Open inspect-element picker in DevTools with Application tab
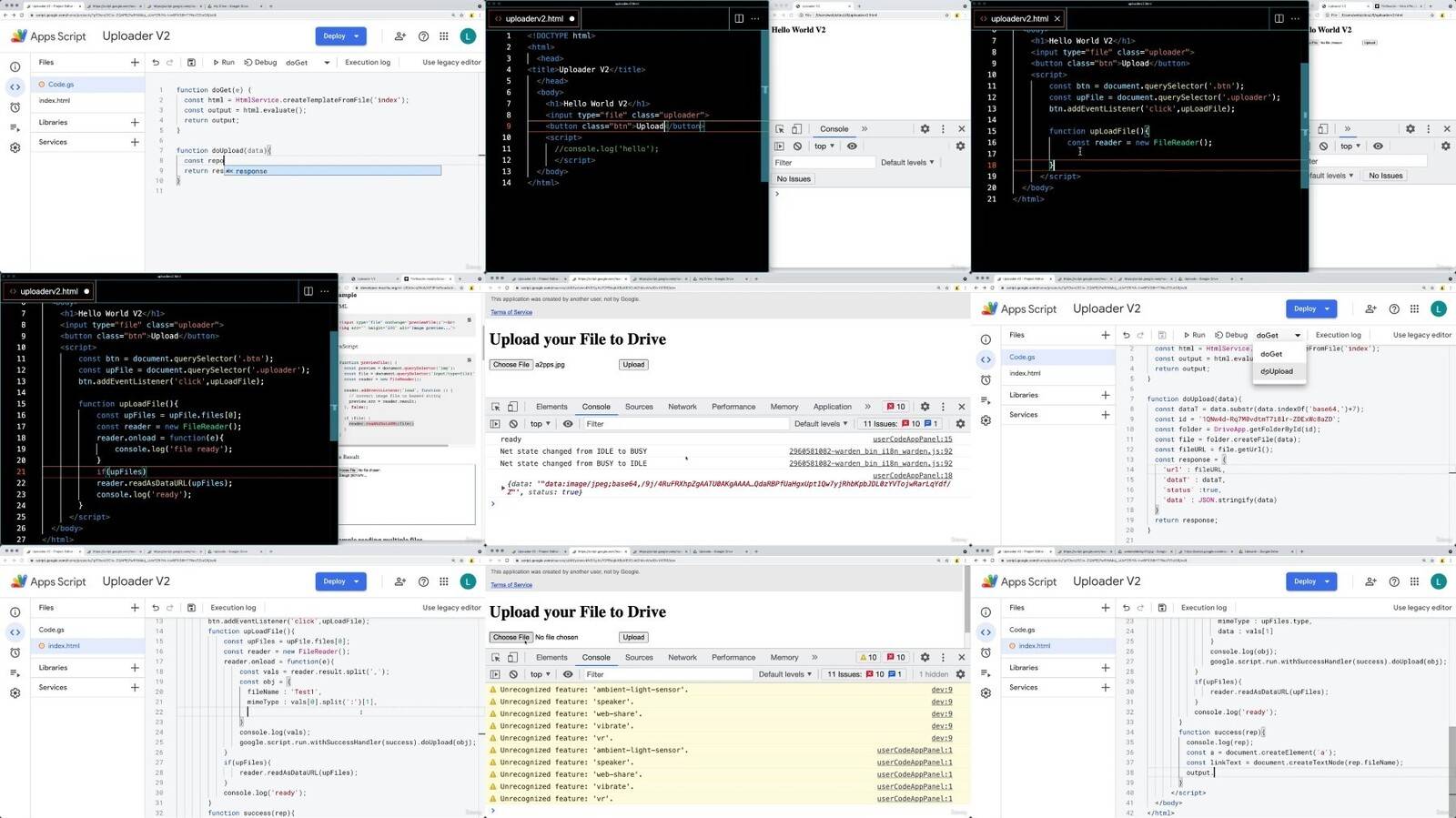This screenshot has height=818, width=1456. (496, 407)
